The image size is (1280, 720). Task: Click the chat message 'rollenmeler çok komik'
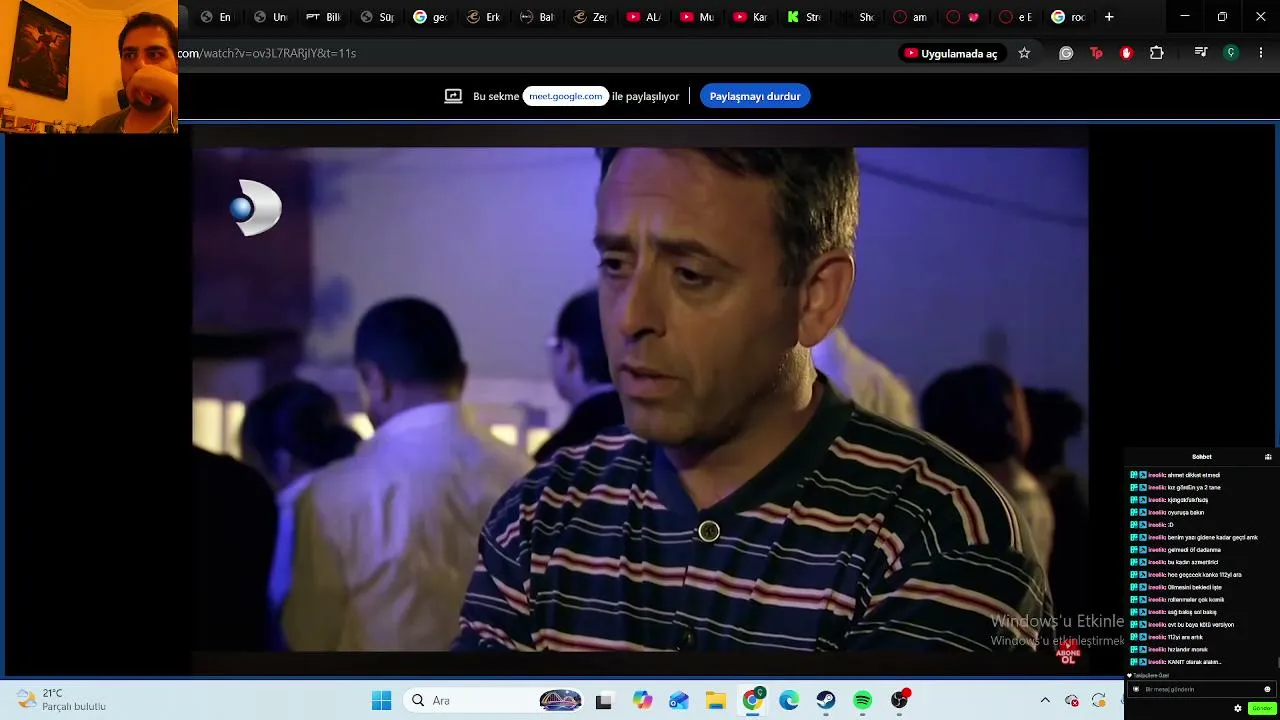[x=1196, y=600]
